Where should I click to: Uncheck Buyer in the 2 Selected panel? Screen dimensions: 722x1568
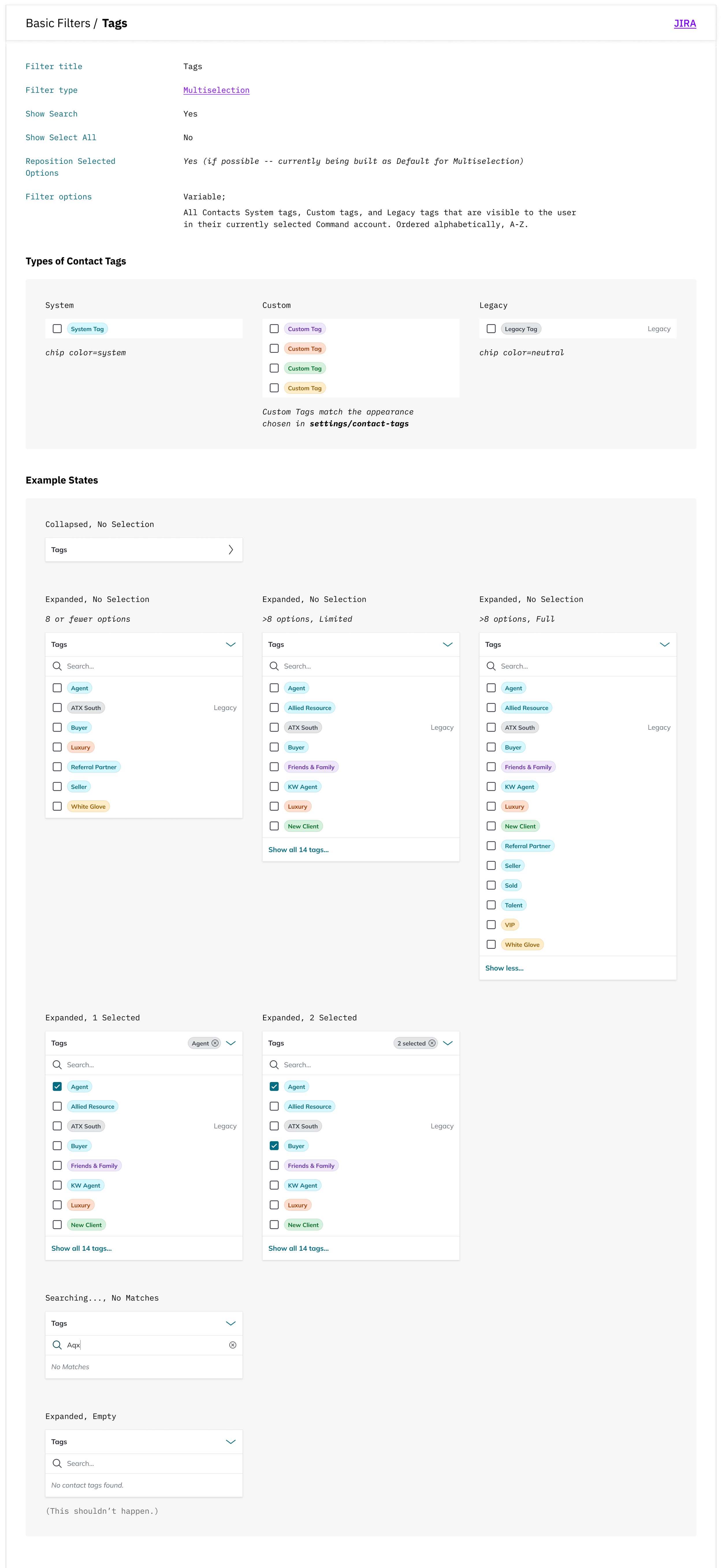coord(274,1146)
